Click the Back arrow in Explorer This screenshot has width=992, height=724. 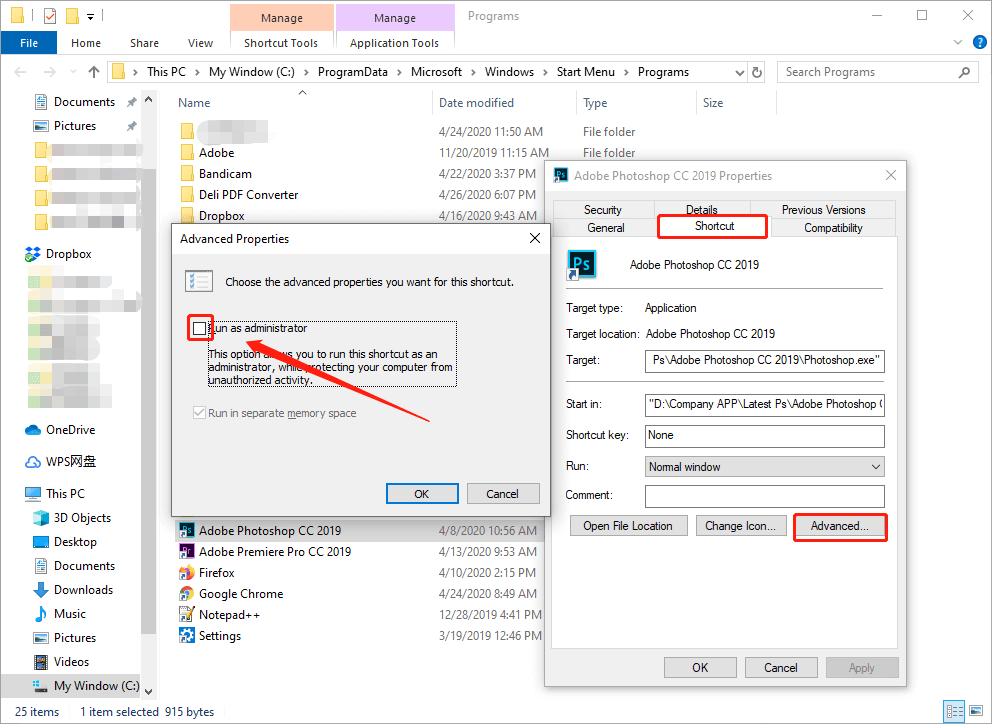pyautogui.click(x=20, y=72)
